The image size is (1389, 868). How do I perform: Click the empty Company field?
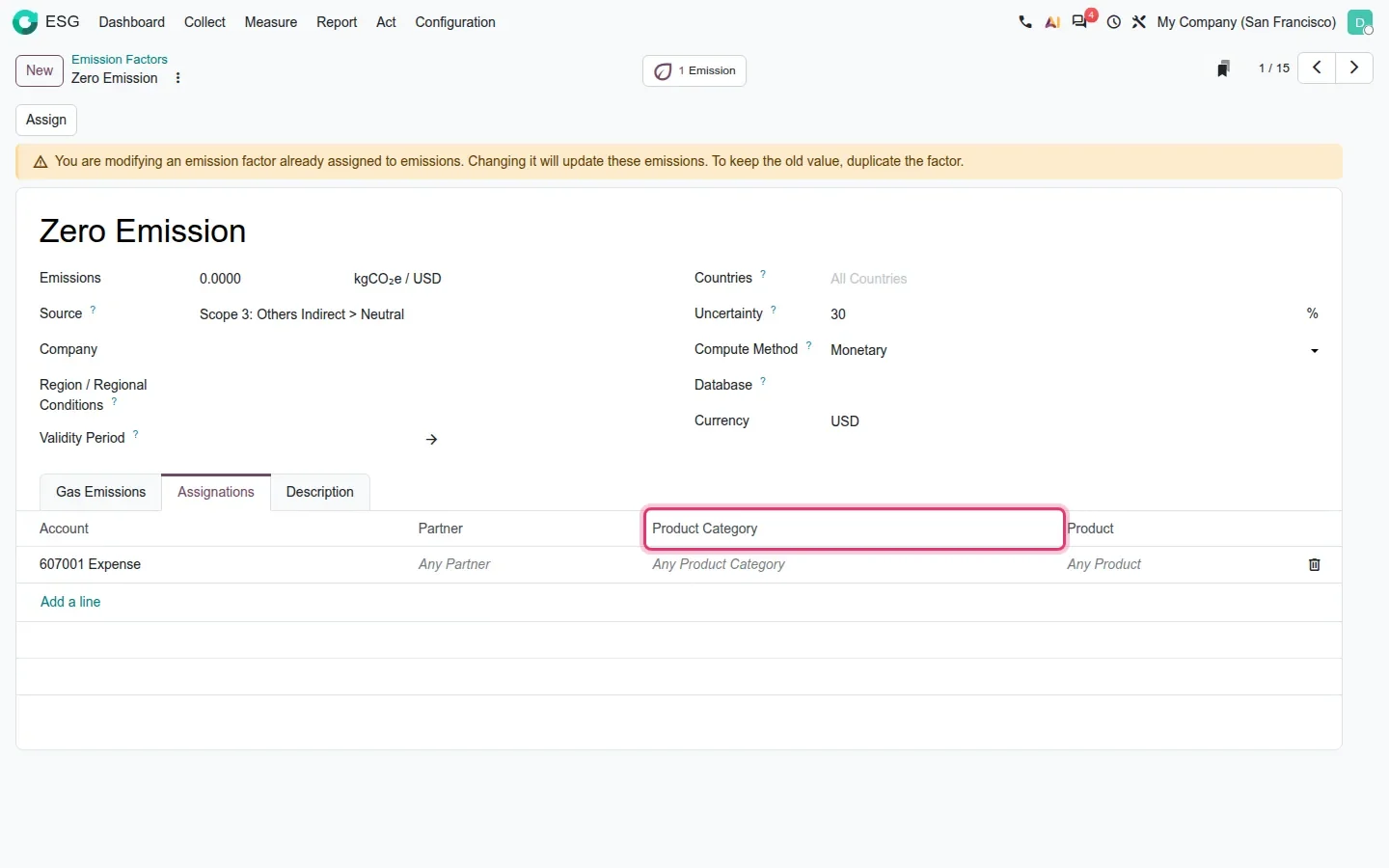point(430,350)
